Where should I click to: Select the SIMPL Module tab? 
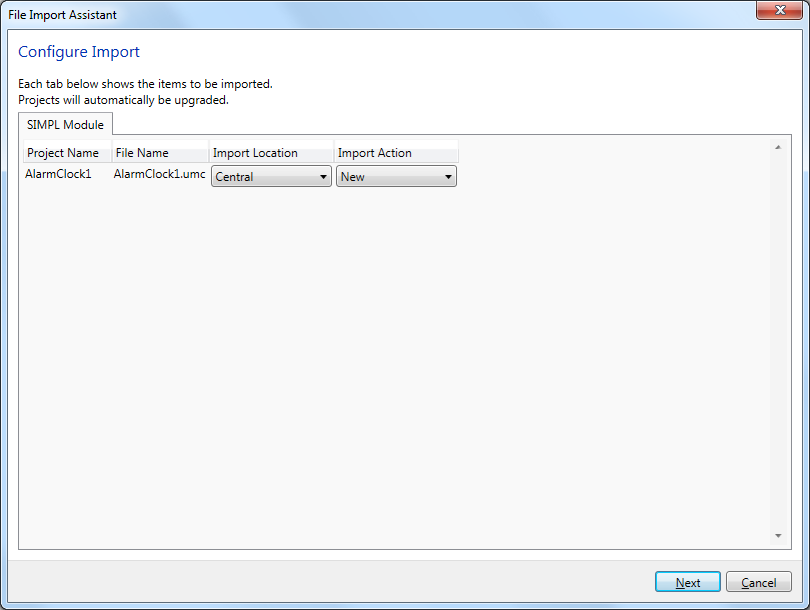[x=66, y=124]
